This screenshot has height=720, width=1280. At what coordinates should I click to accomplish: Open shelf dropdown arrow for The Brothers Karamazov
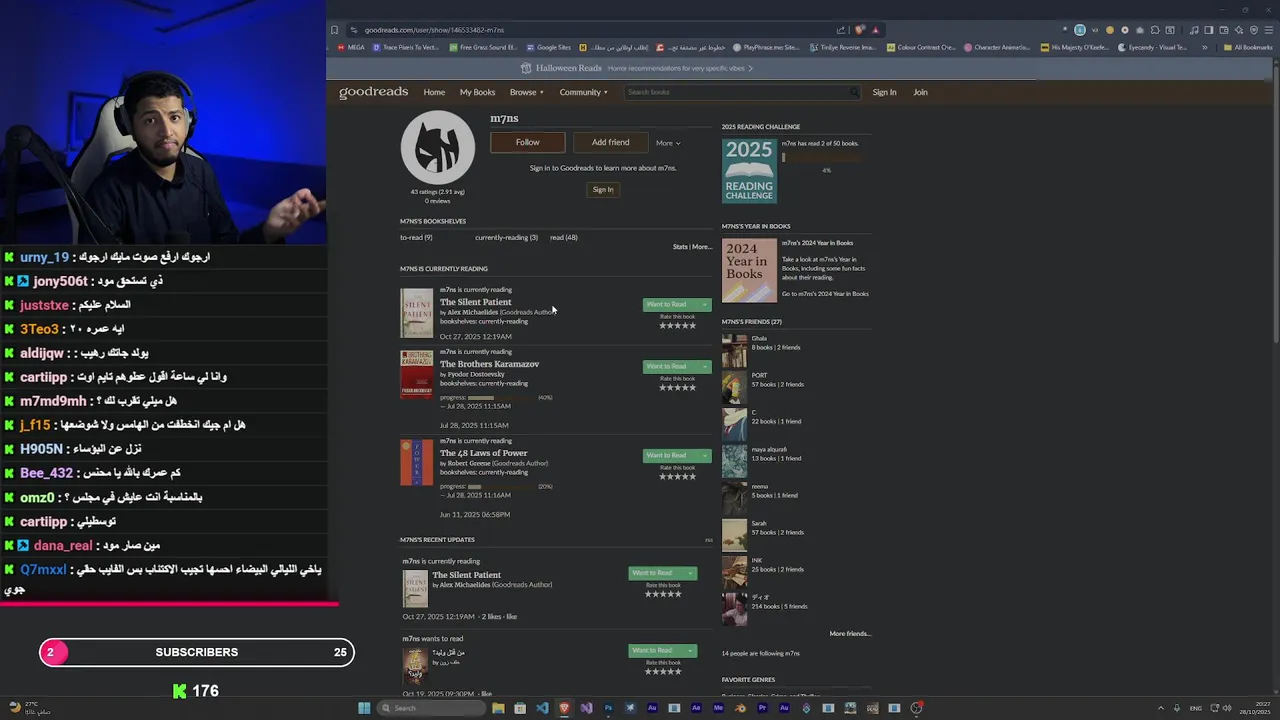pos(704,367)
